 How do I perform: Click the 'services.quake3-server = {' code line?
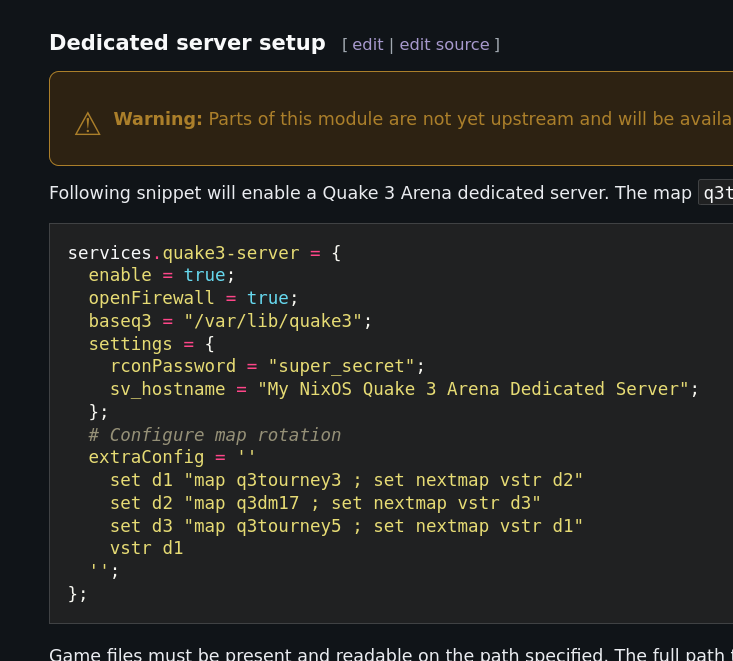coord(204,253)
